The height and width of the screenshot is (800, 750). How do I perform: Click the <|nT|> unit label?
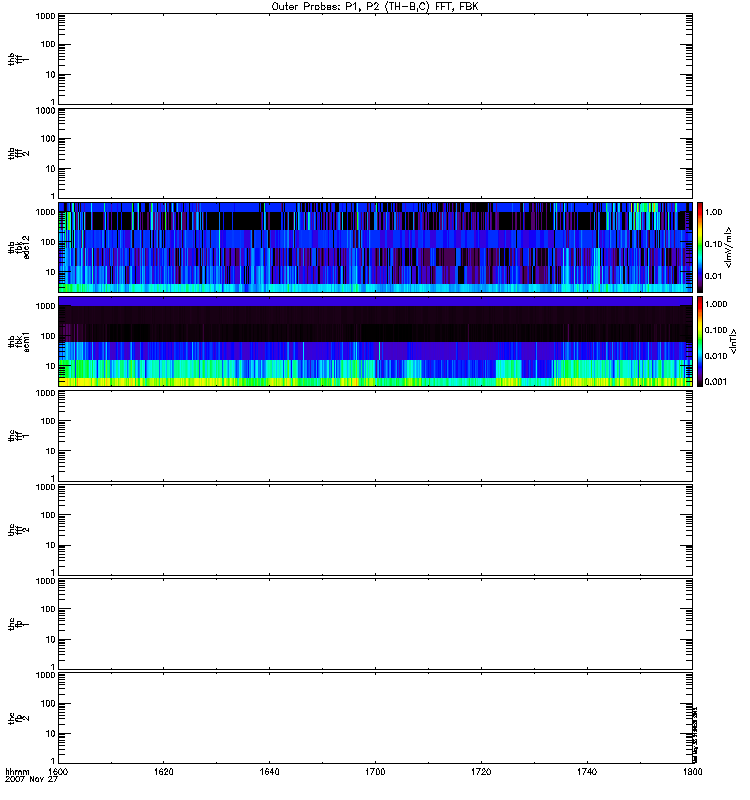pyautogui.click(x=734, y=341)
